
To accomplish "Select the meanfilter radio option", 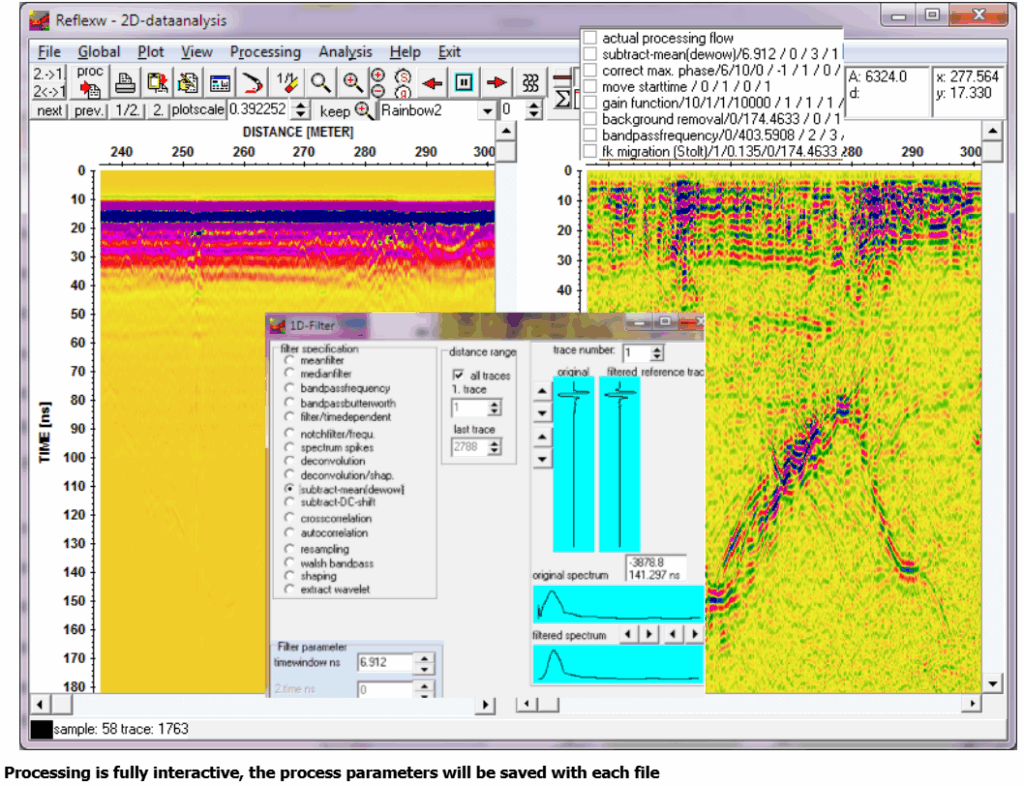I will (x=289, y=360).
